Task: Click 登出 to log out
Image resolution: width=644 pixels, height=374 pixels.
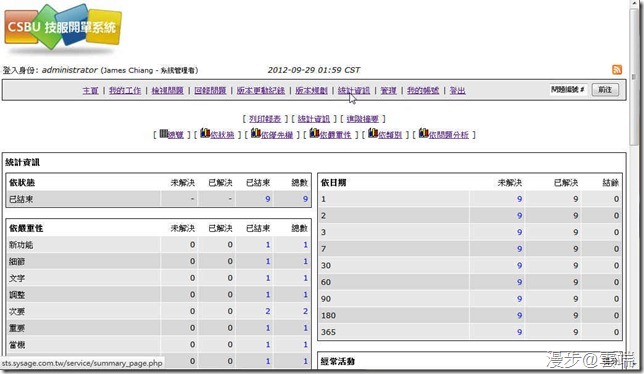Action: tap(458, 90)
